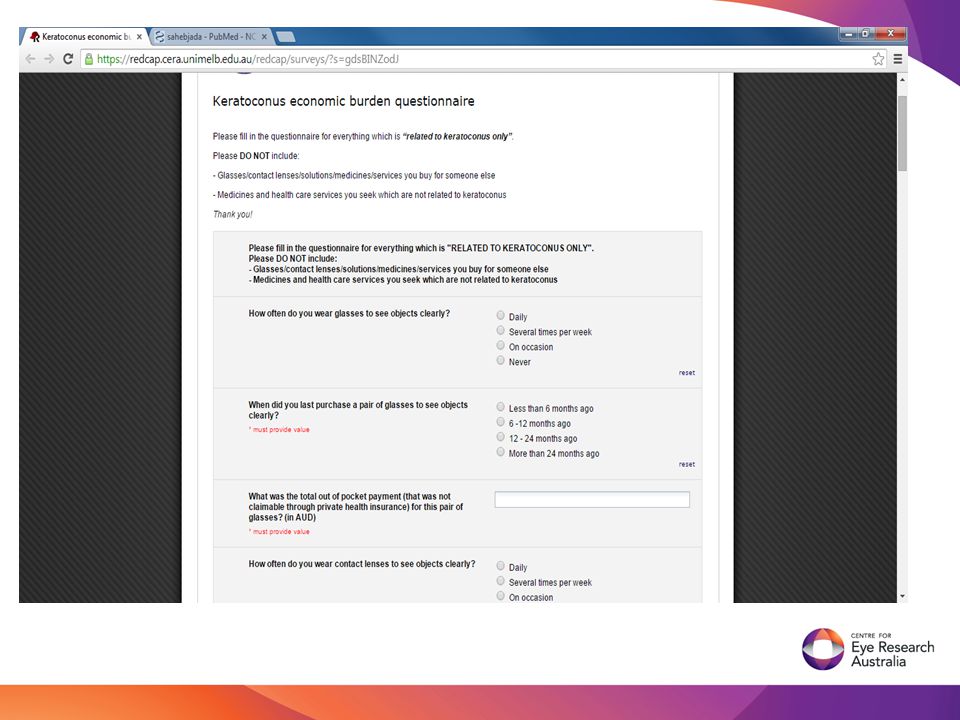
Task: Choose 6 -12 months ago
Action: (x=500, y=422)
